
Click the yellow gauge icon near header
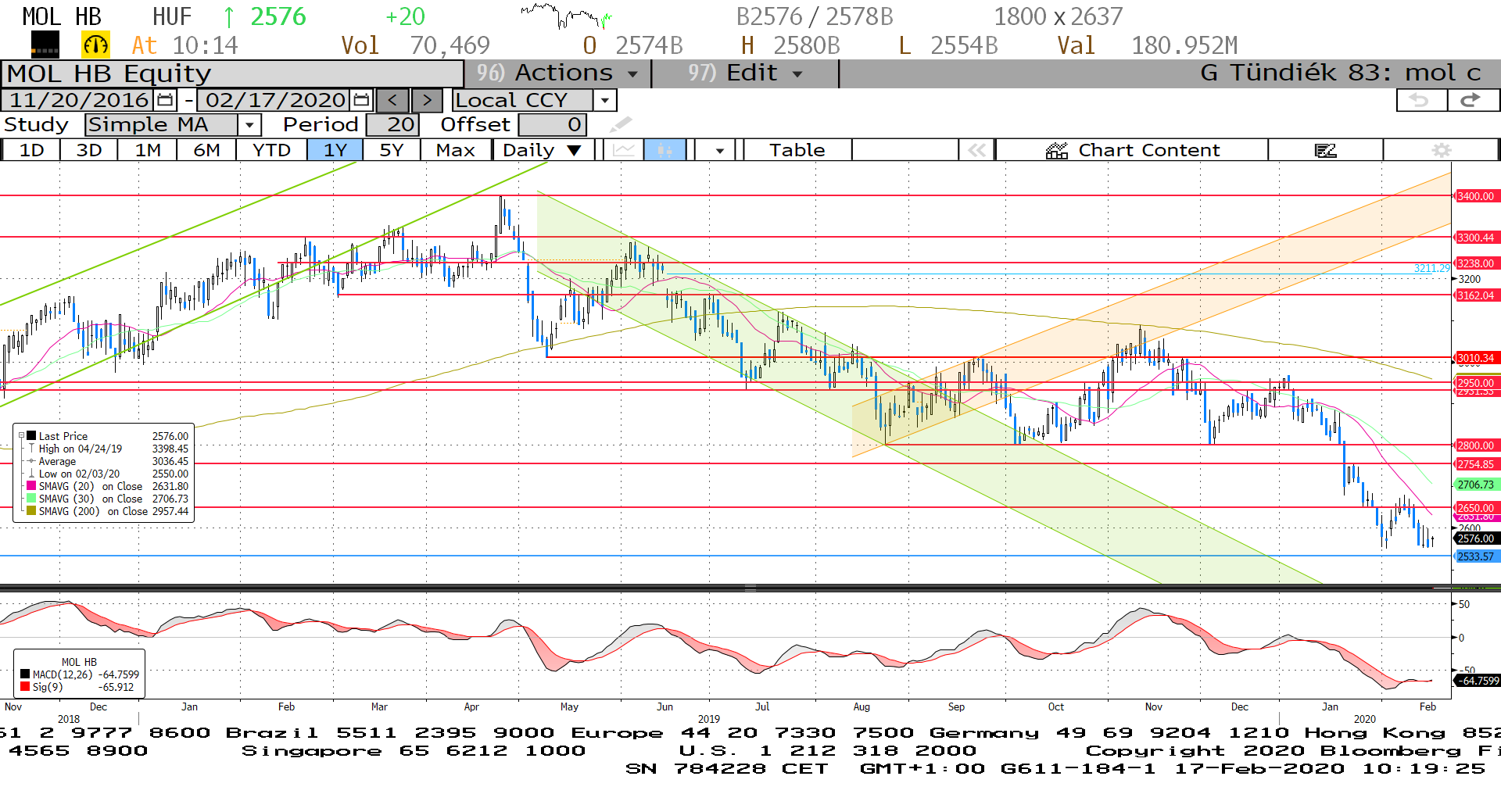[x=96, y=45]
